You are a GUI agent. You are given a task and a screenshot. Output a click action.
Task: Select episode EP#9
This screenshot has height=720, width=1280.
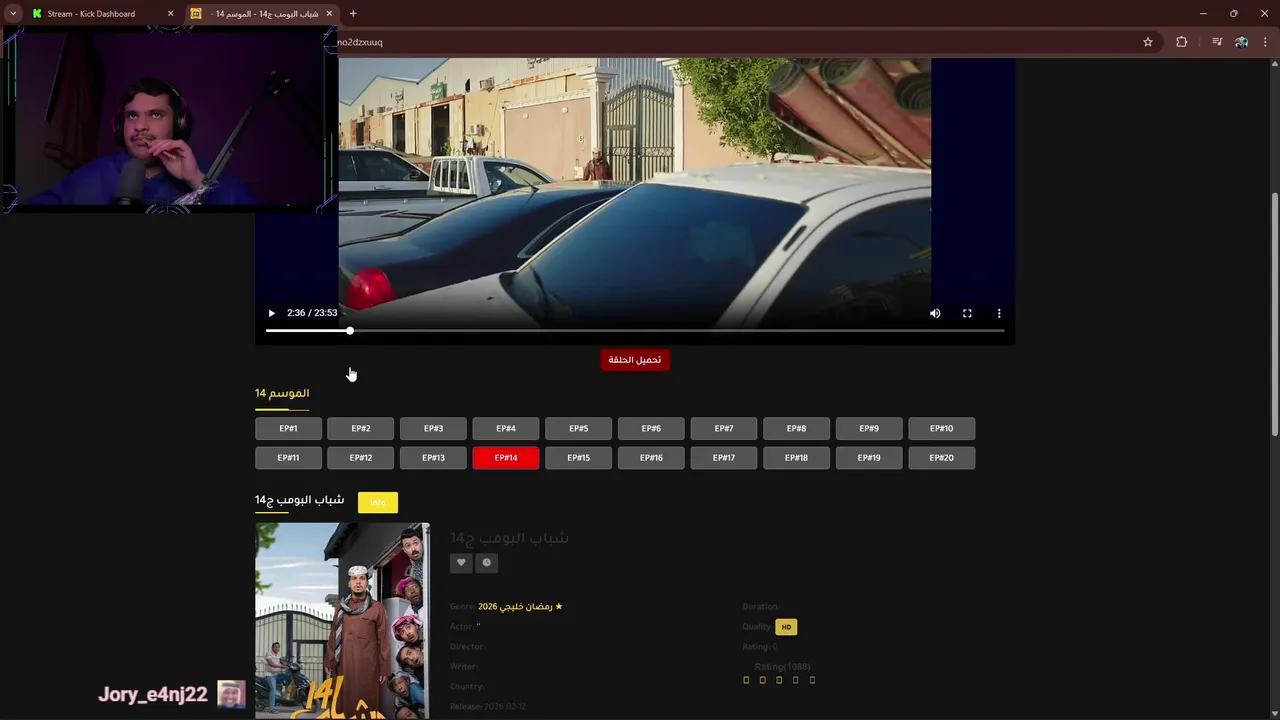click(x=869, y=429)
